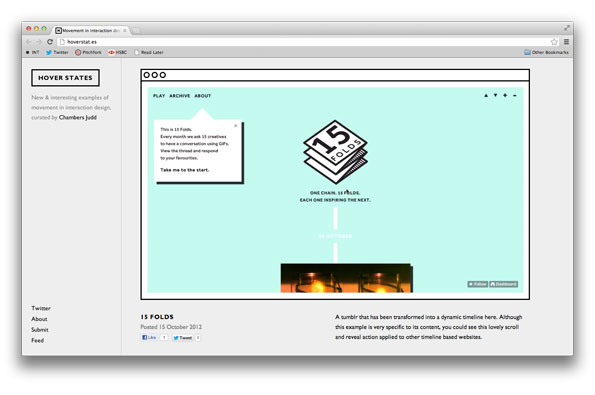The width and height of the screenshot is (595, 395).
Task: Select the Movement in interaction design tab
Action: coord(90,30)
